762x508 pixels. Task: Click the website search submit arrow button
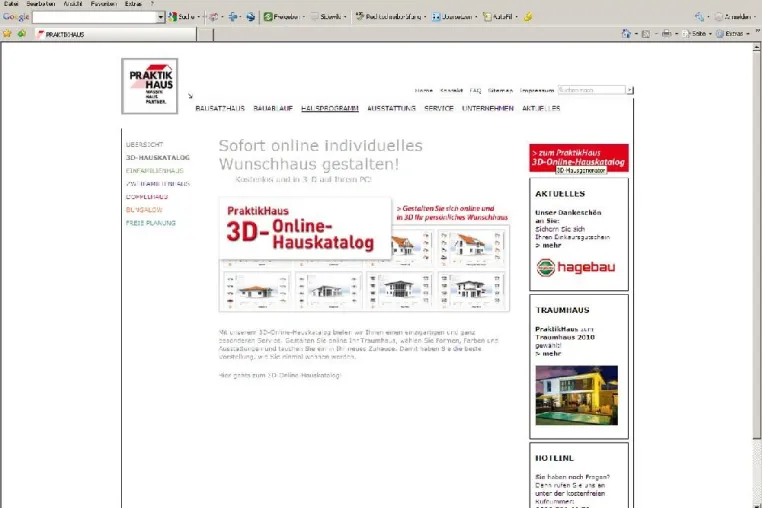tap(630, 90)
